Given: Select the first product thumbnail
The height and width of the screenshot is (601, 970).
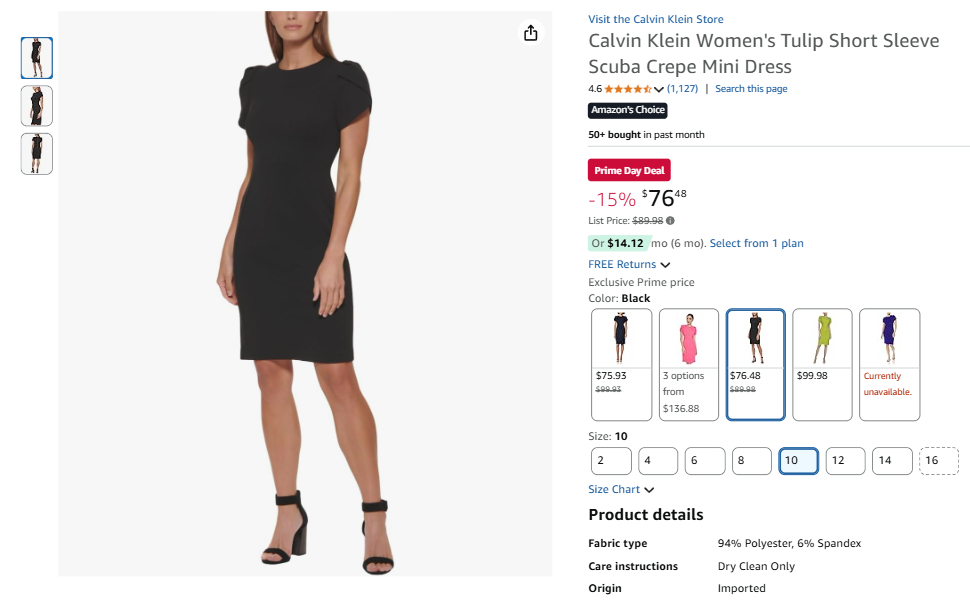Looking at the screenshot, I should point(36,58).
